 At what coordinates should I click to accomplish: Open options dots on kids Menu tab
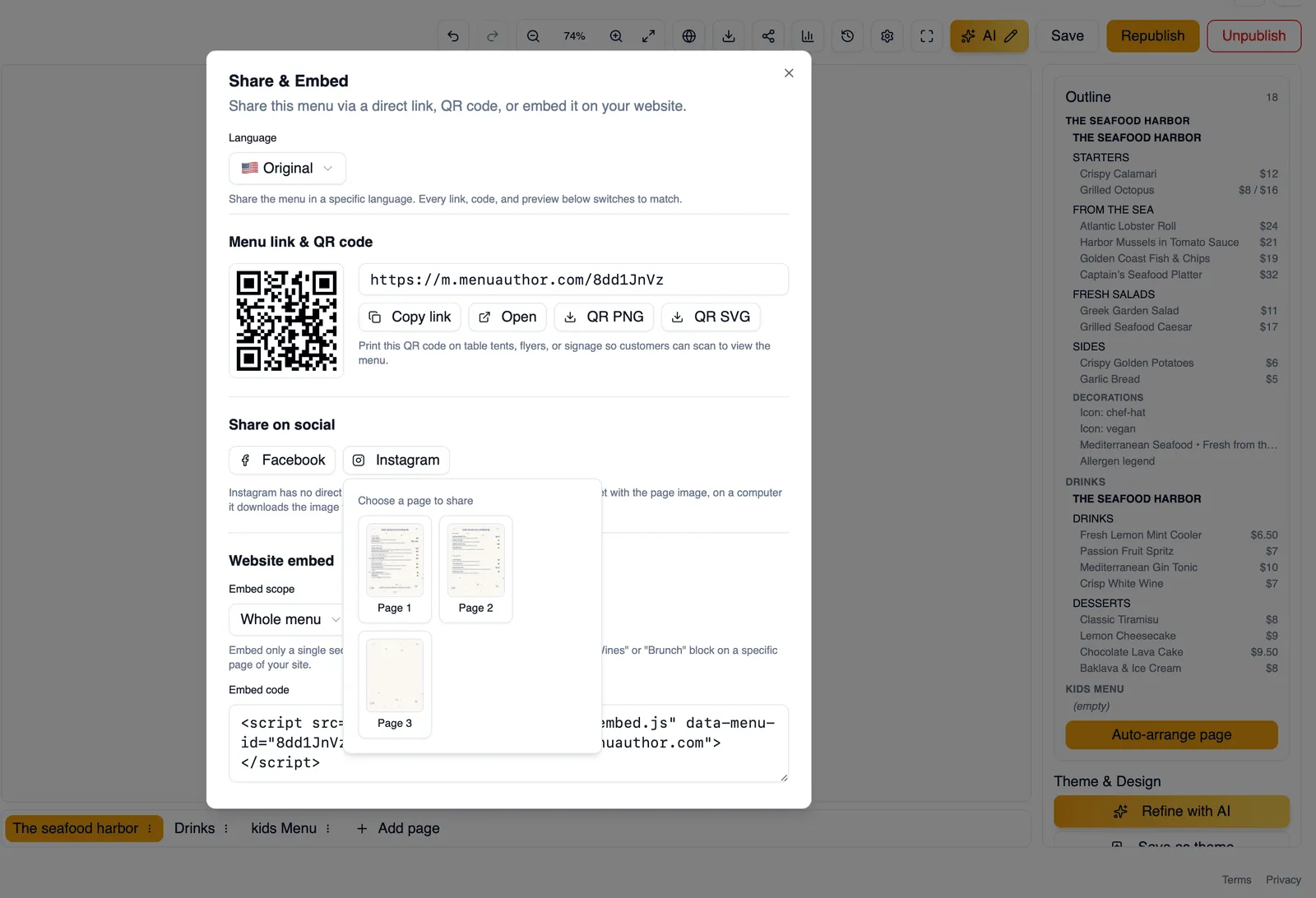click(328, 829)
